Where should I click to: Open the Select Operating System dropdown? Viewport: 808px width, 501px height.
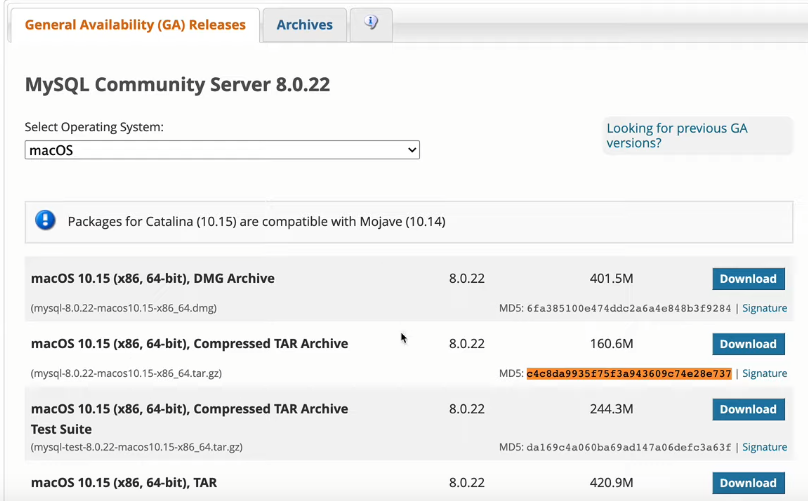[x=222, y=150]
